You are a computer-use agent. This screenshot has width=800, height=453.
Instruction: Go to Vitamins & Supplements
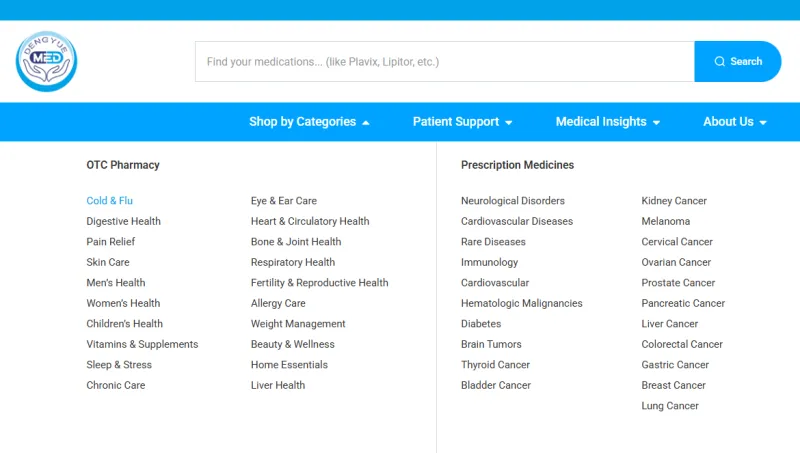[142, 344]
